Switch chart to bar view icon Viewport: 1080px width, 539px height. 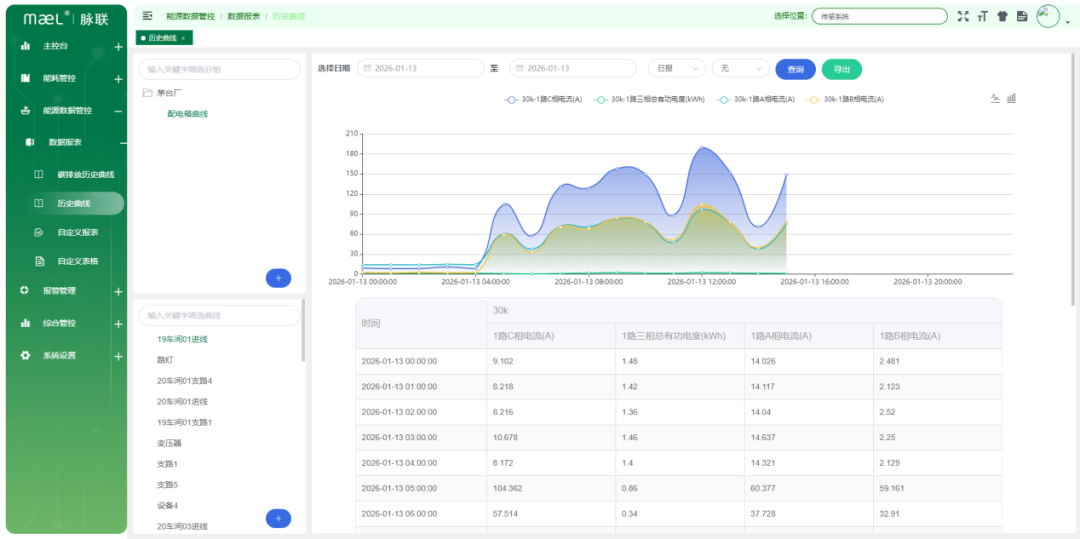coord(1011,98)
